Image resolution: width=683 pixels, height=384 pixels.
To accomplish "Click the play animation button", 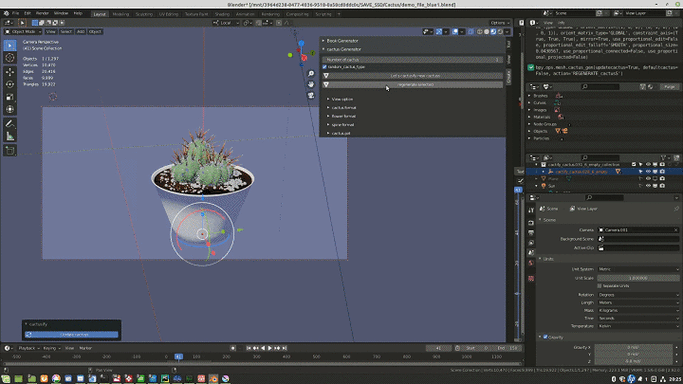I will tap(270, 348).
